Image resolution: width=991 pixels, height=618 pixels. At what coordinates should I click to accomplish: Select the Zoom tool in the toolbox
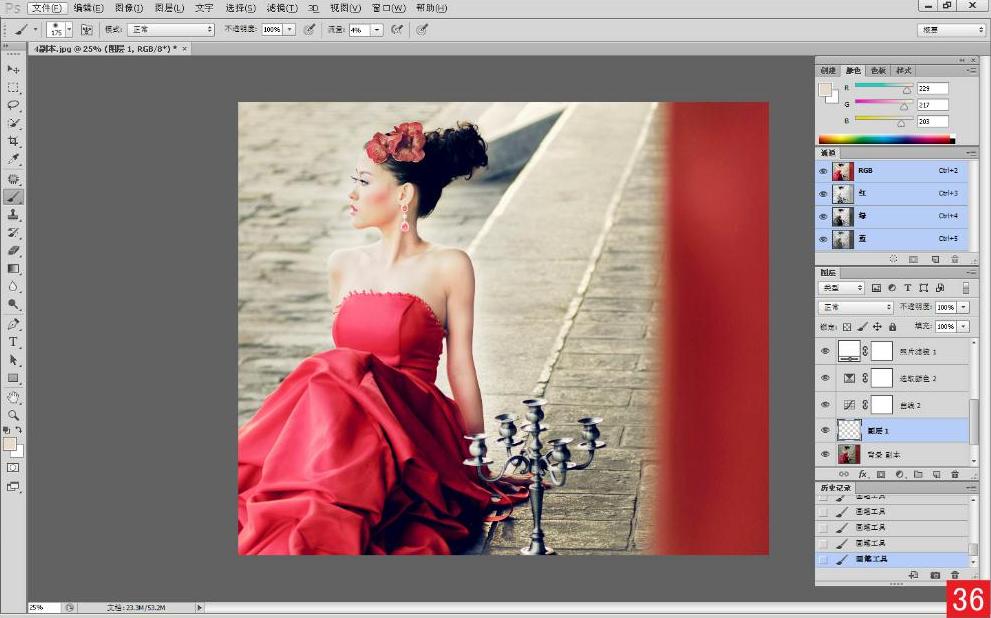point(13,415)
